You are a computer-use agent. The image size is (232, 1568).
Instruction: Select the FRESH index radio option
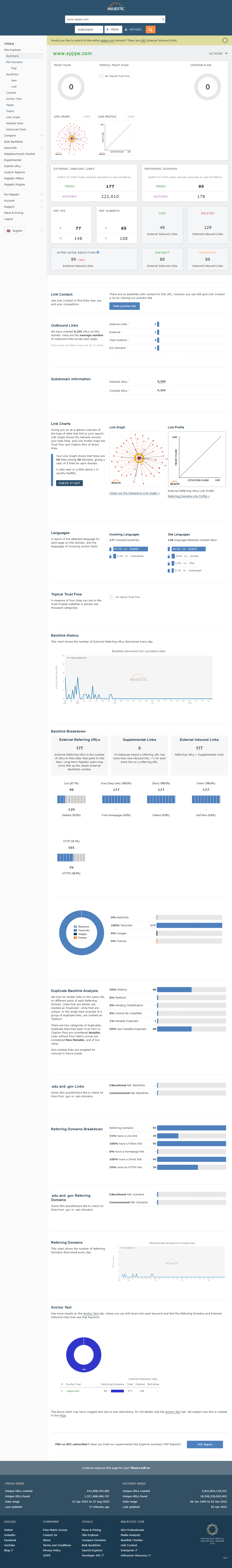coord(113,29)
